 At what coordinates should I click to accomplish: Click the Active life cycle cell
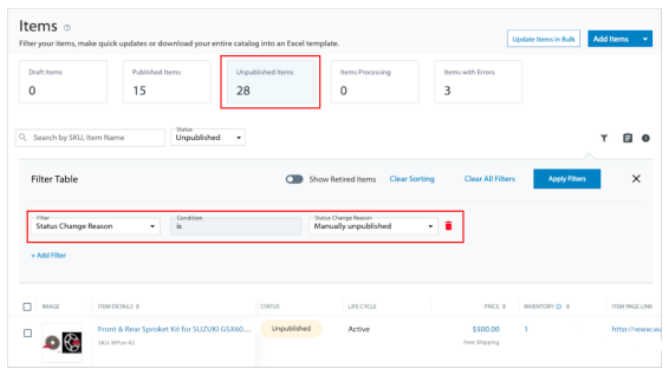point(359,329)
